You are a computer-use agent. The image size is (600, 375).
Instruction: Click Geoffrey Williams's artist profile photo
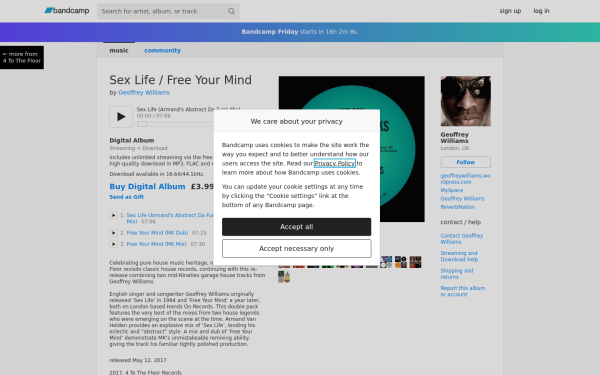[x=466, y=101]
